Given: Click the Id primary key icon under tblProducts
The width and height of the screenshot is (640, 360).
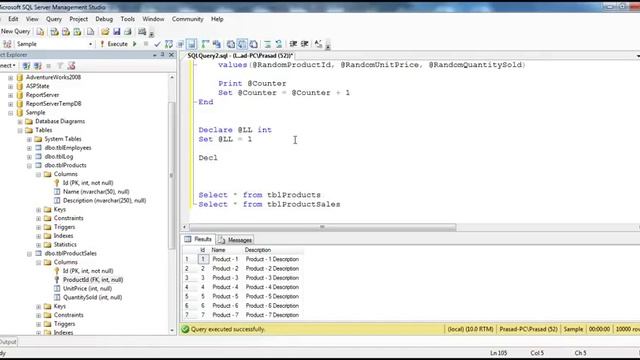Looking at the screenshot, I should click(x=57, y=183).
